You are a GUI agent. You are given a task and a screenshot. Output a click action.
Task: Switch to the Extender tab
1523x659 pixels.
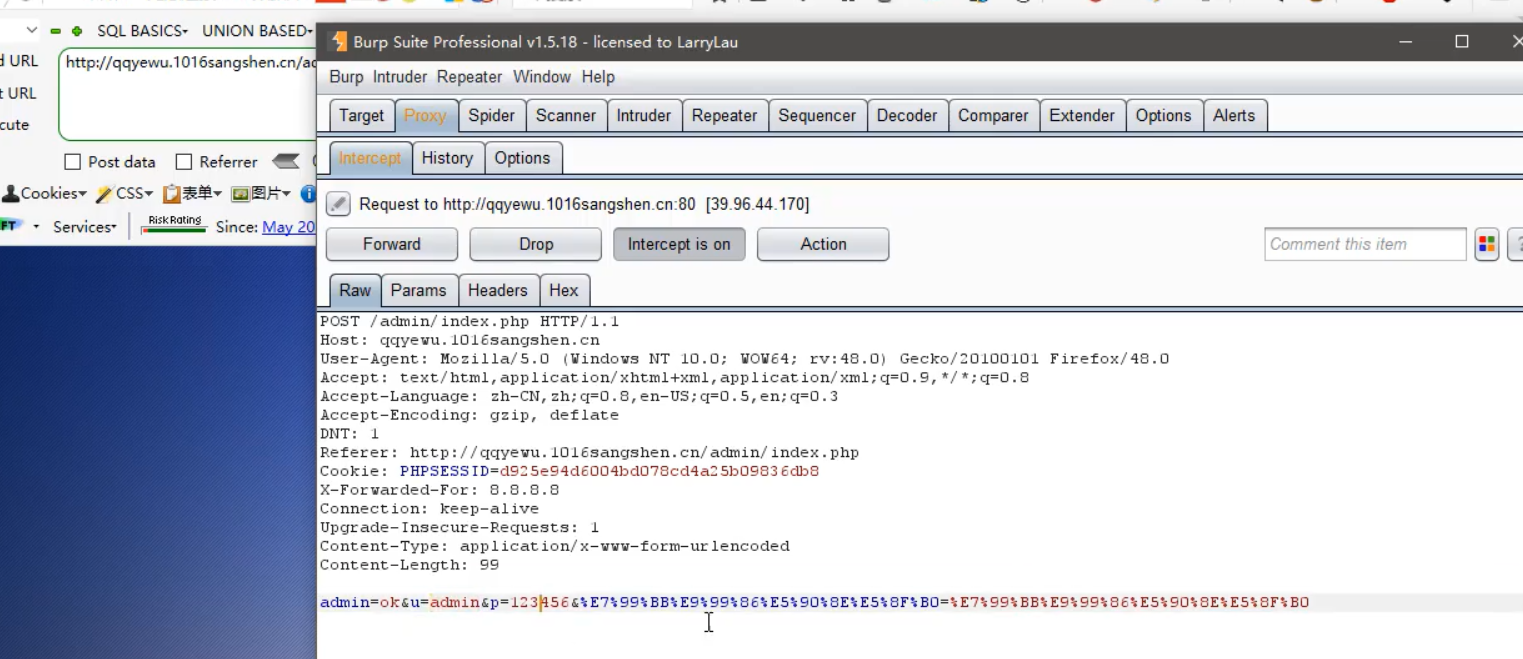click(1082, 115)
